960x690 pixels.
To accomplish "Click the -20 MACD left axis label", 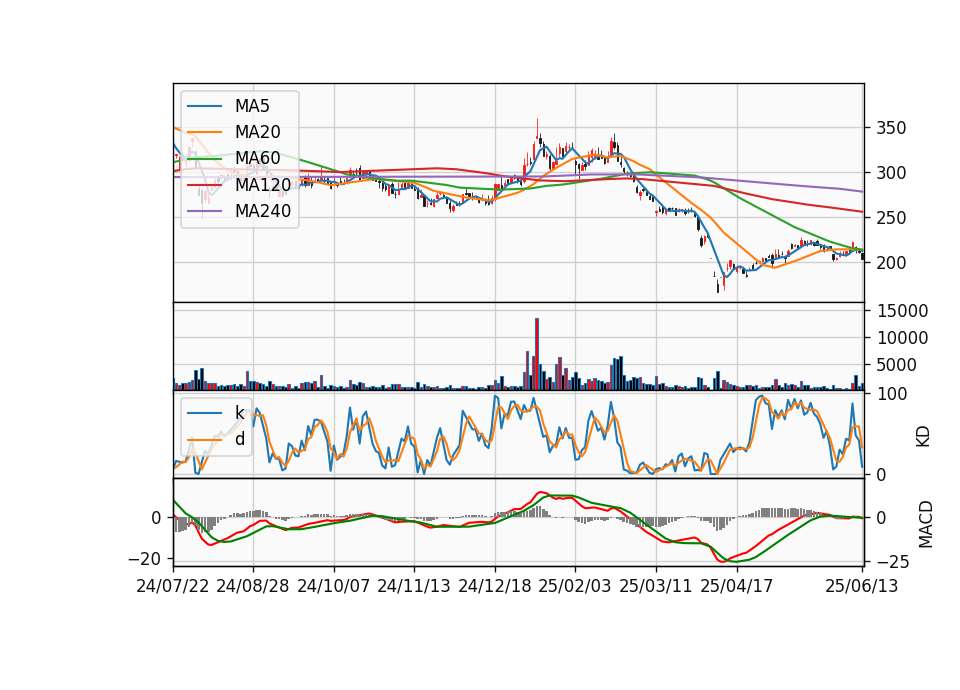I will pos(144,559).
